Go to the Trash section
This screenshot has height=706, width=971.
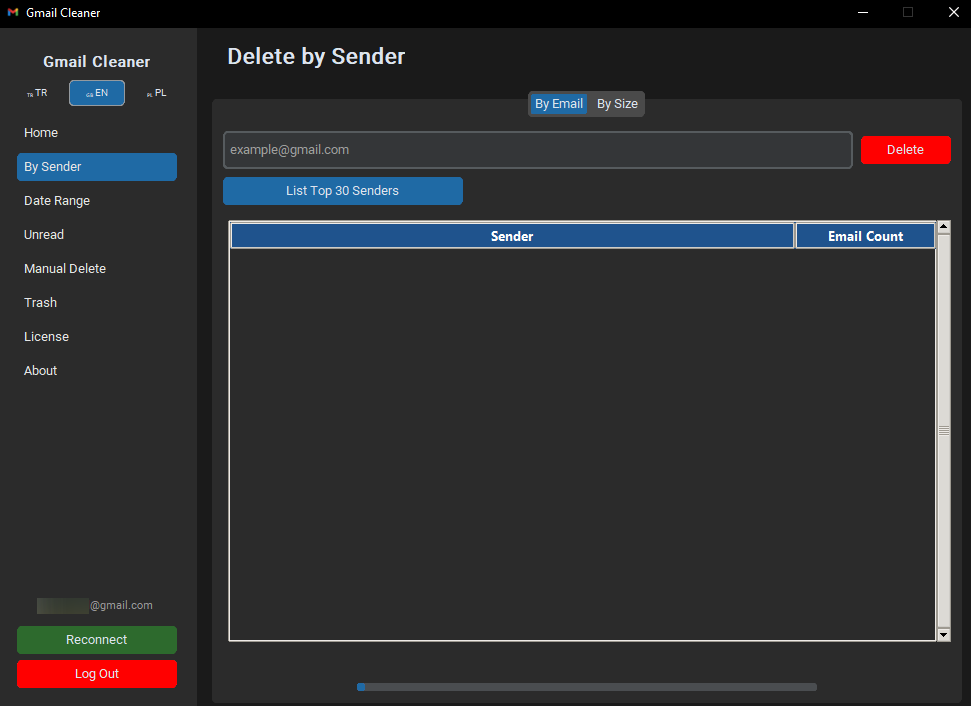97,303
